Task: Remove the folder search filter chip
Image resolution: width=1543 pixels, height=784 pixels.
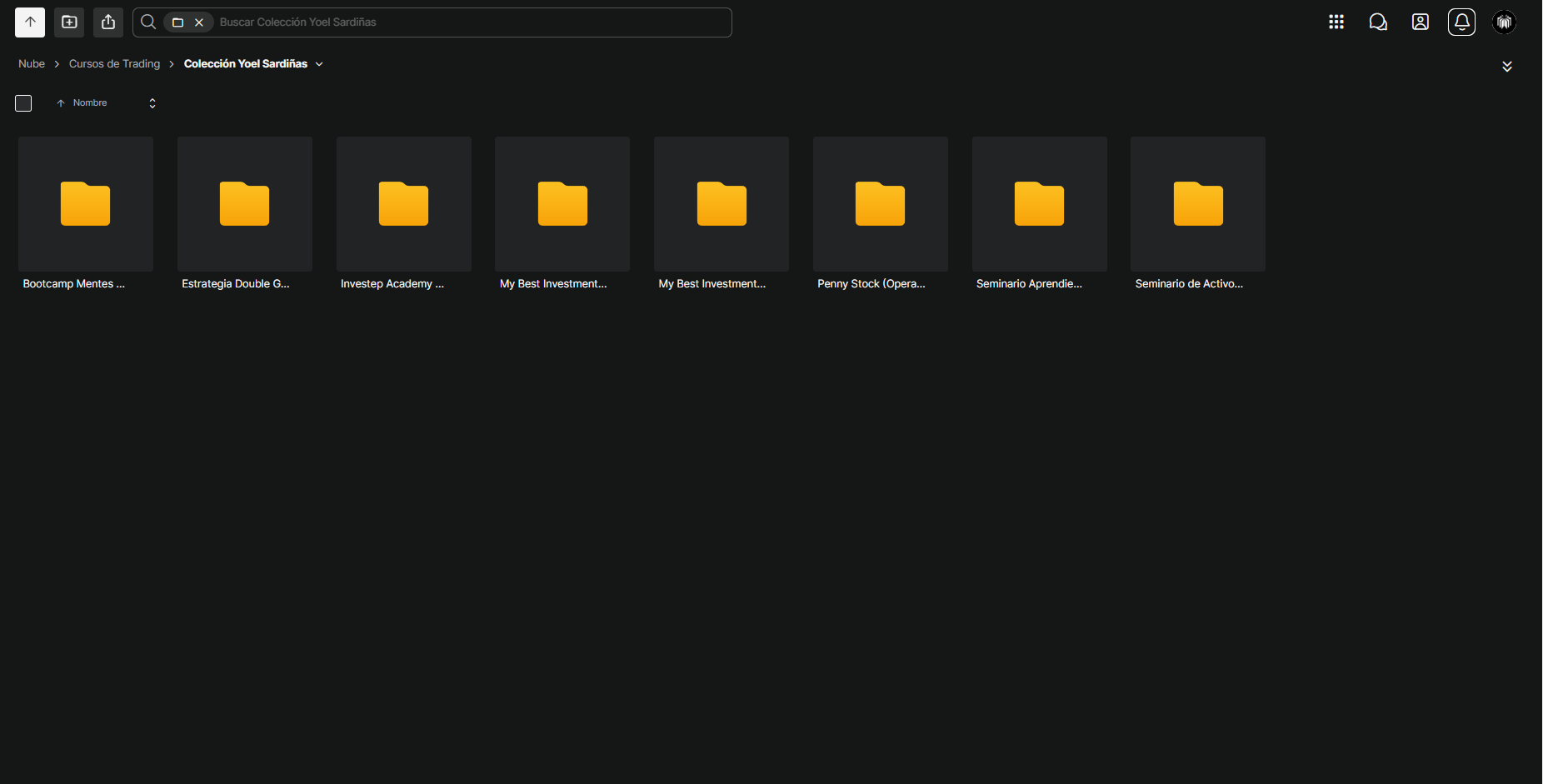Action: [x=199, y=22]
